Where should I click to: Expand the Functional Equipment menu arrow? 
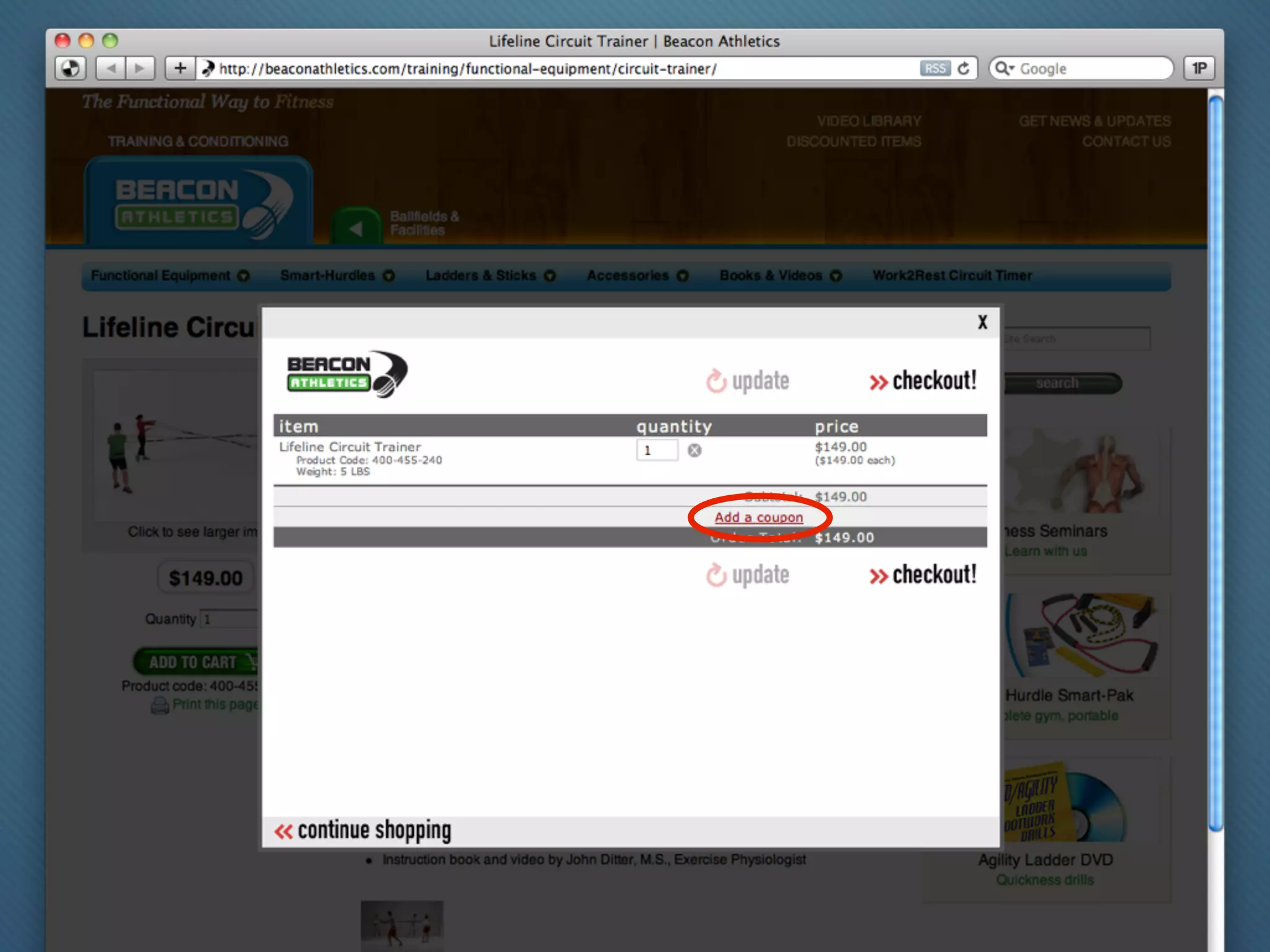[x=244, y=276]
